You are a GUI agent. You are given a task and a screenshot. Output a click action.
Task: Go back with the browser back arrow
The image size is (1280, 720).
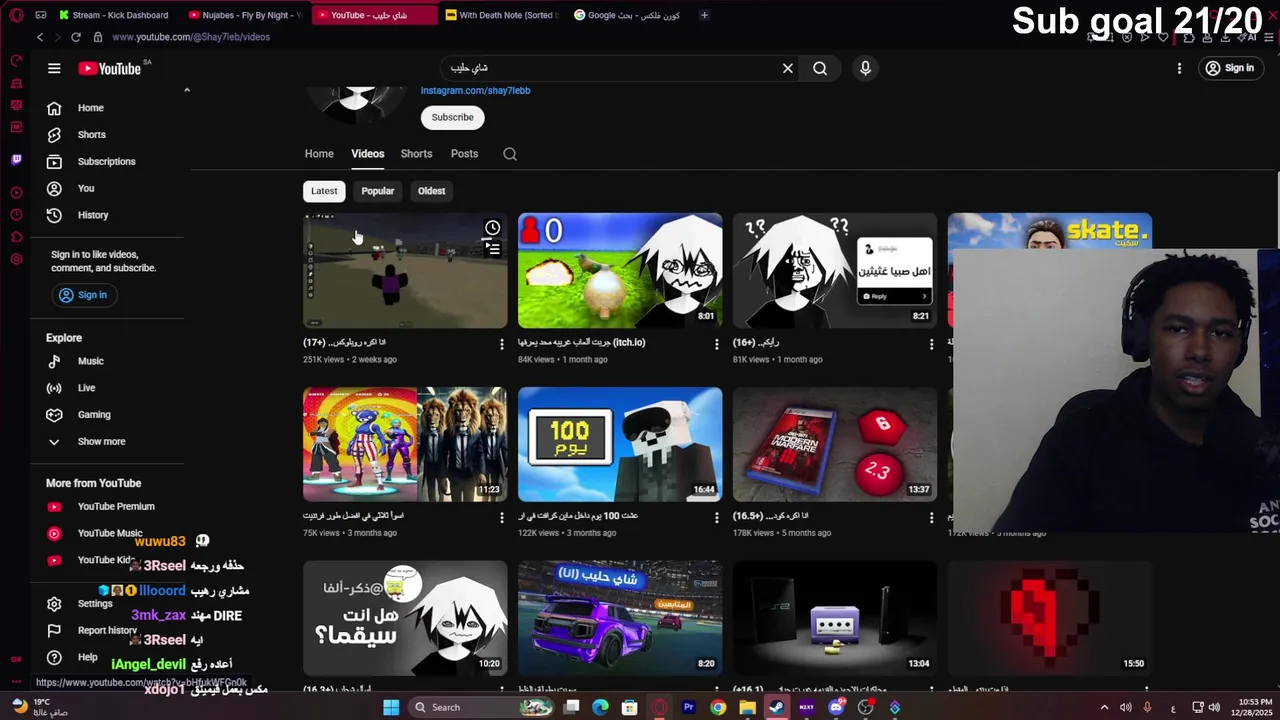pyautogui.click(x=40, y=37)
